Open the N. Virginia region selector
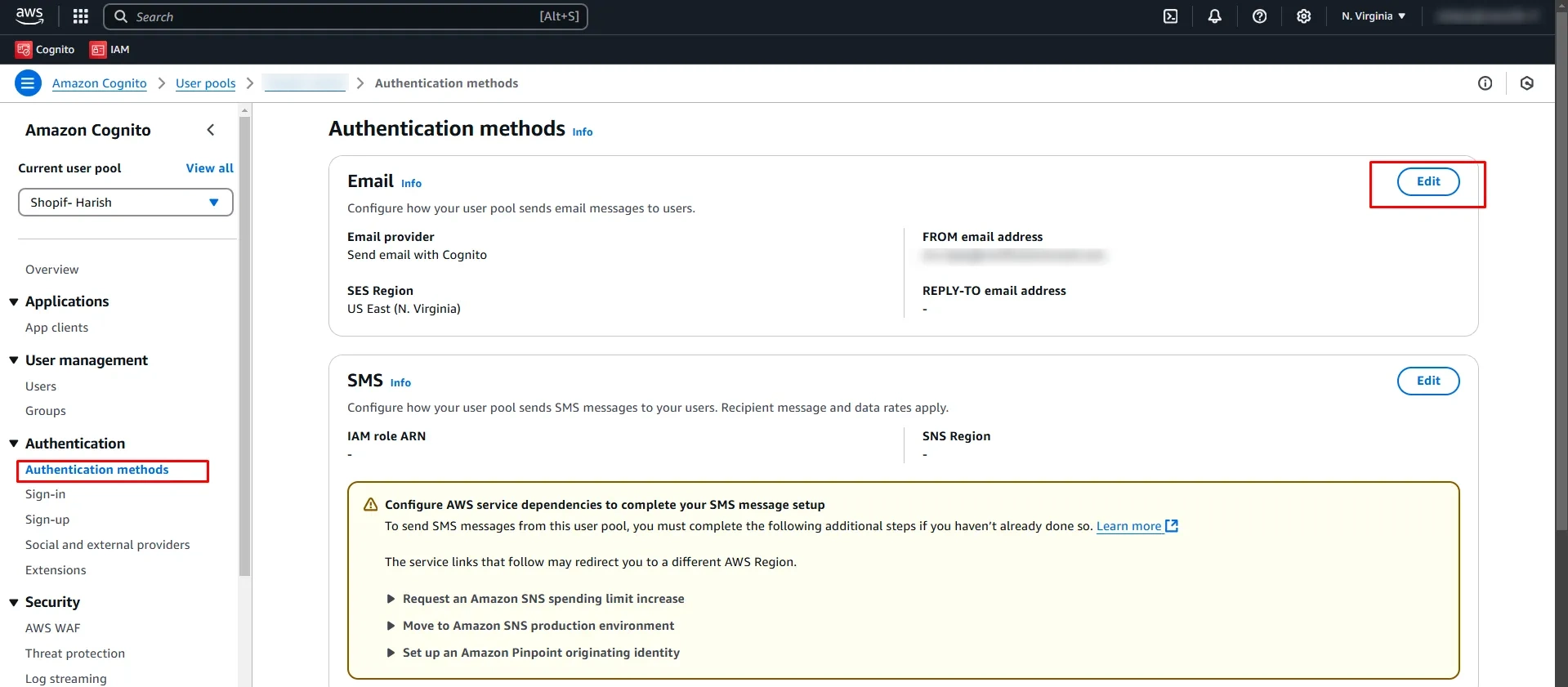Screen dimensions: 1568x687 tap(1373, 16)
